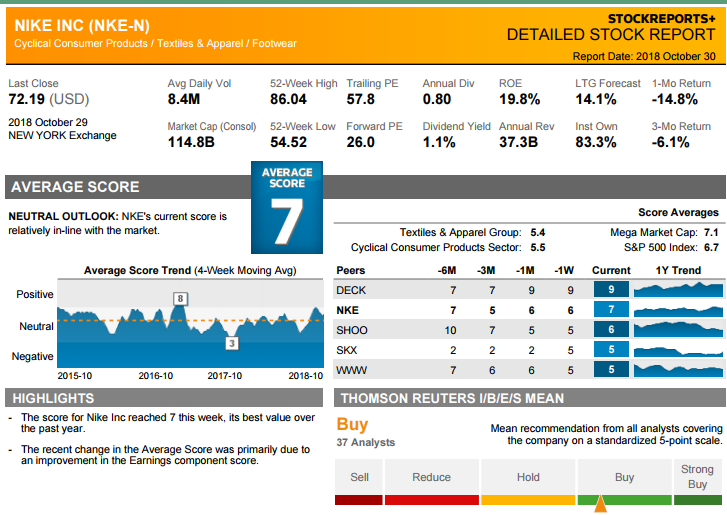Click Annual Rev value 37.3B
Viewport: 727px width, 515px height.
(518, 142)
